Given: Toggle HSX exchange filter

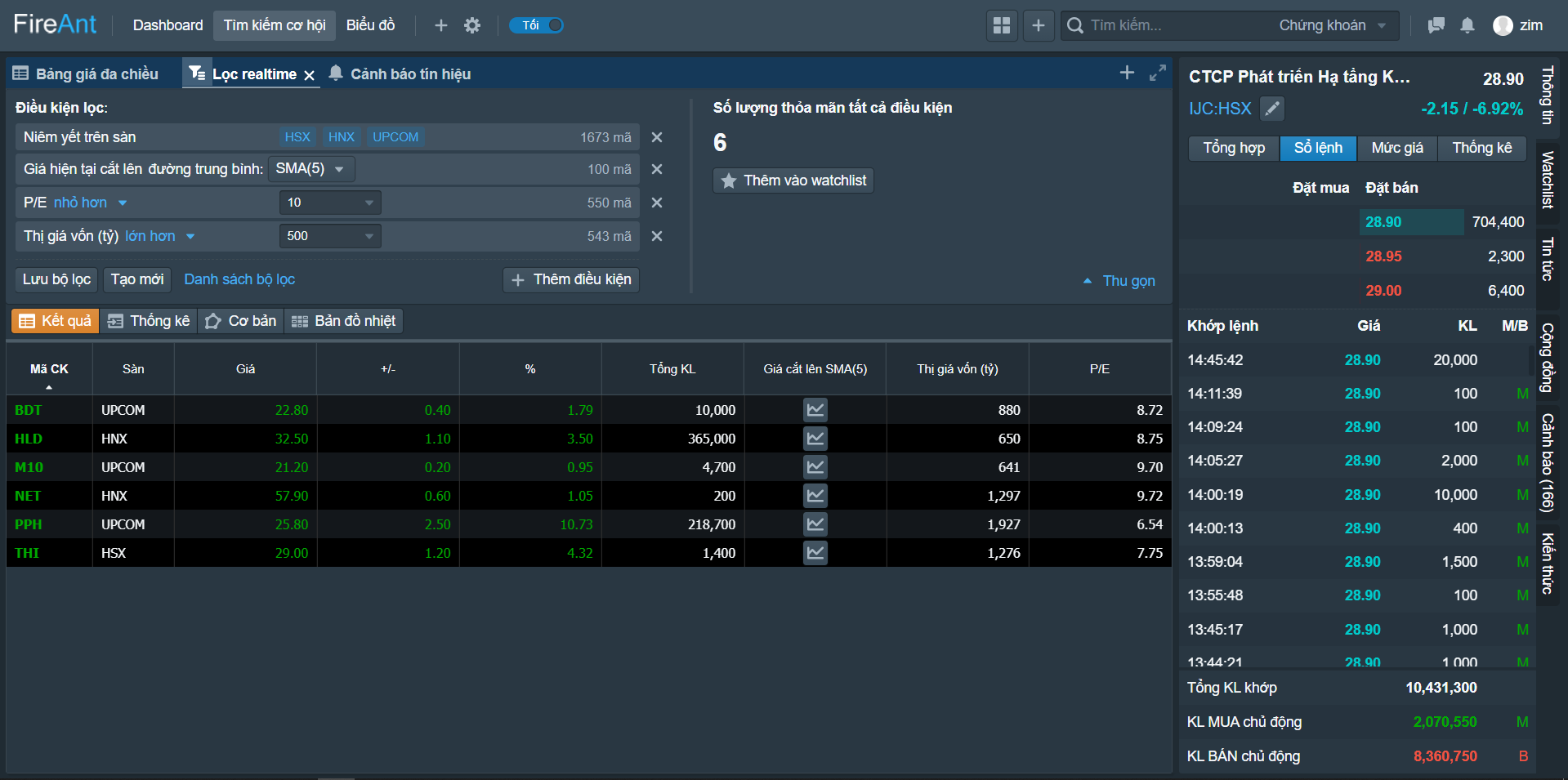Looking at the screenshot, I should (x=297, y=137).
